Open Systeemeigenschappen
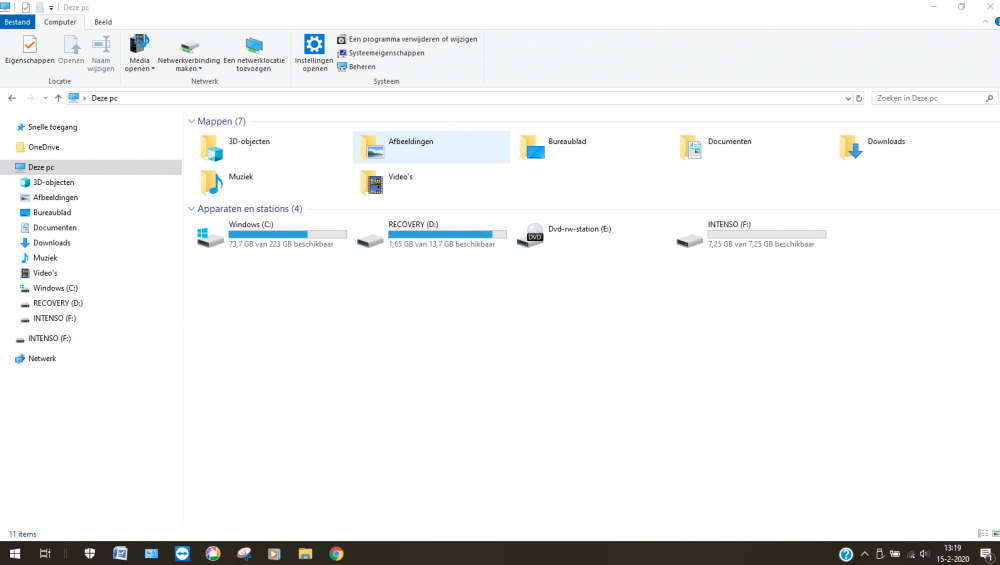The image size is (1000, 565). [x=381, y=53]
